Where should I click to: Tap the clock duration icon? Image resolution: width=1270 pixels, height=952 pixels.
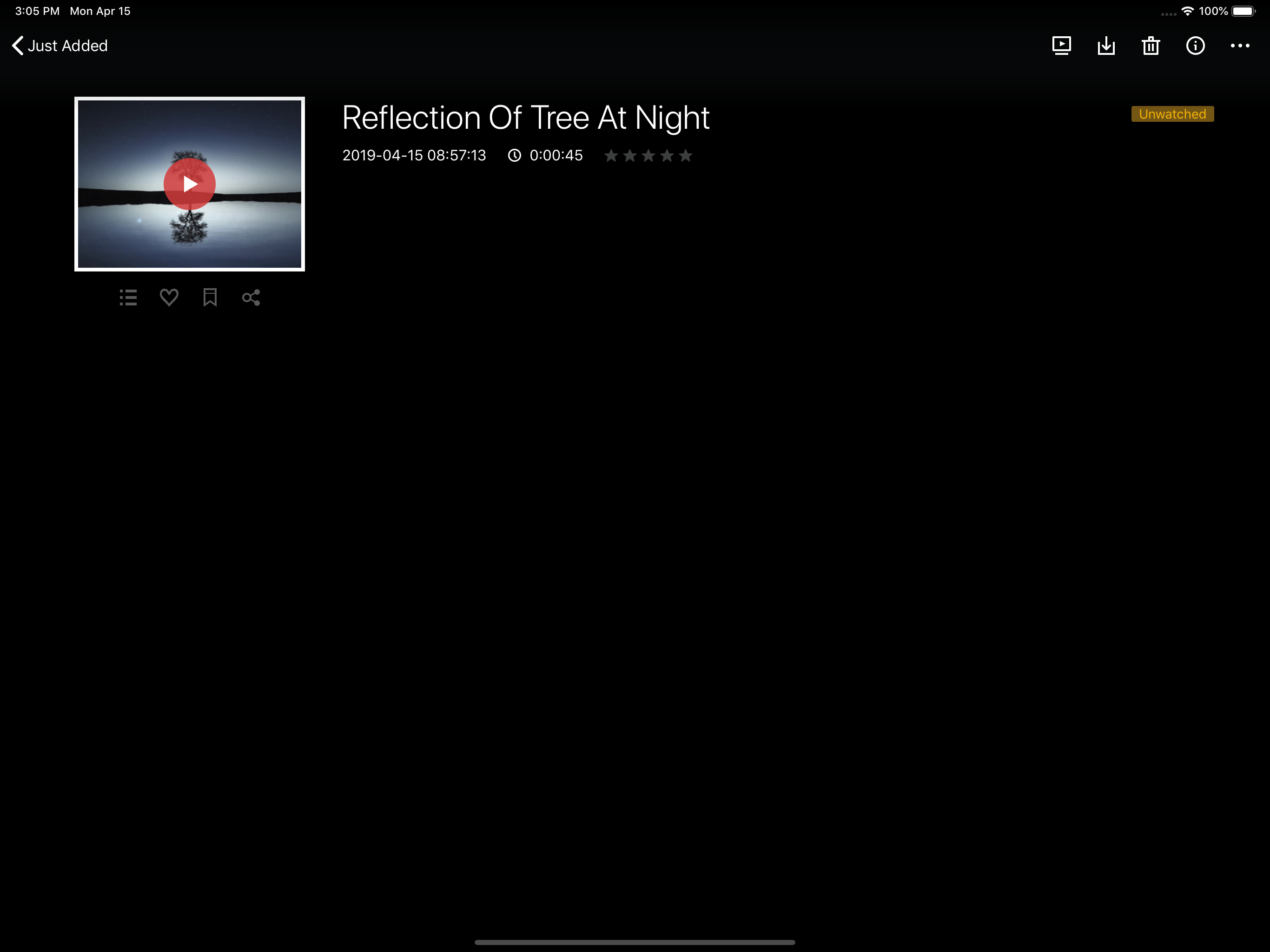coord(515,156)
